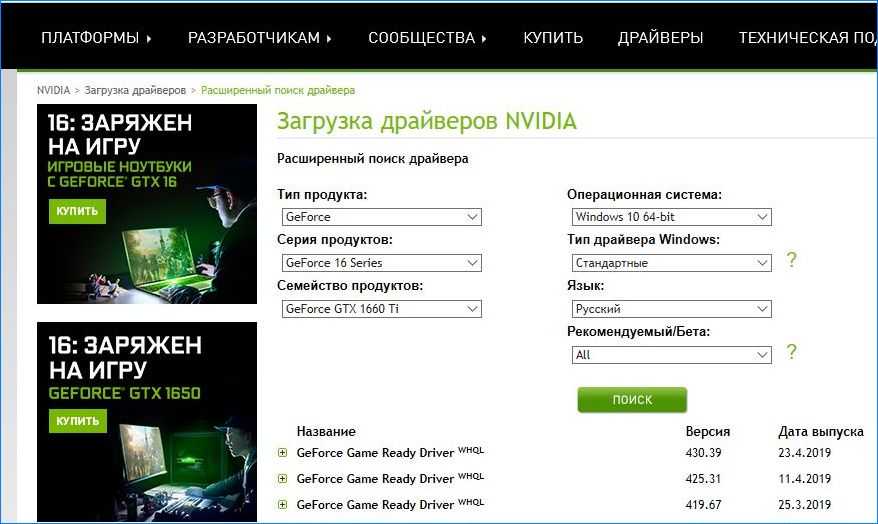Open the ПЛАТФОРМЫ menu

pos(96,38)
